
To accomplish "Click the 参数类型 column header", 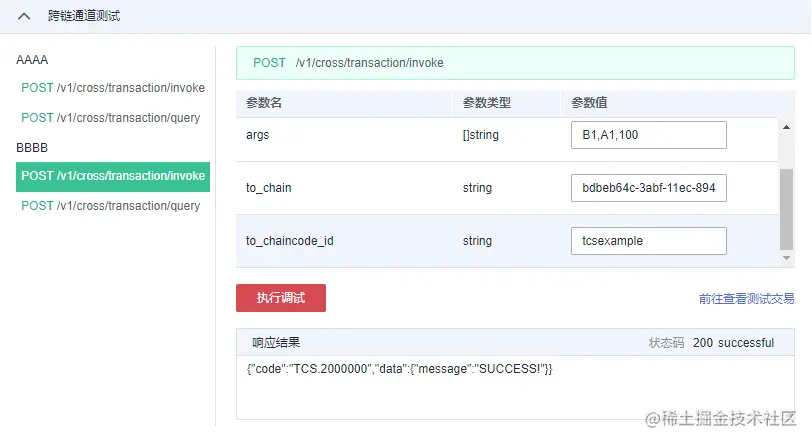I will [486, 103].
